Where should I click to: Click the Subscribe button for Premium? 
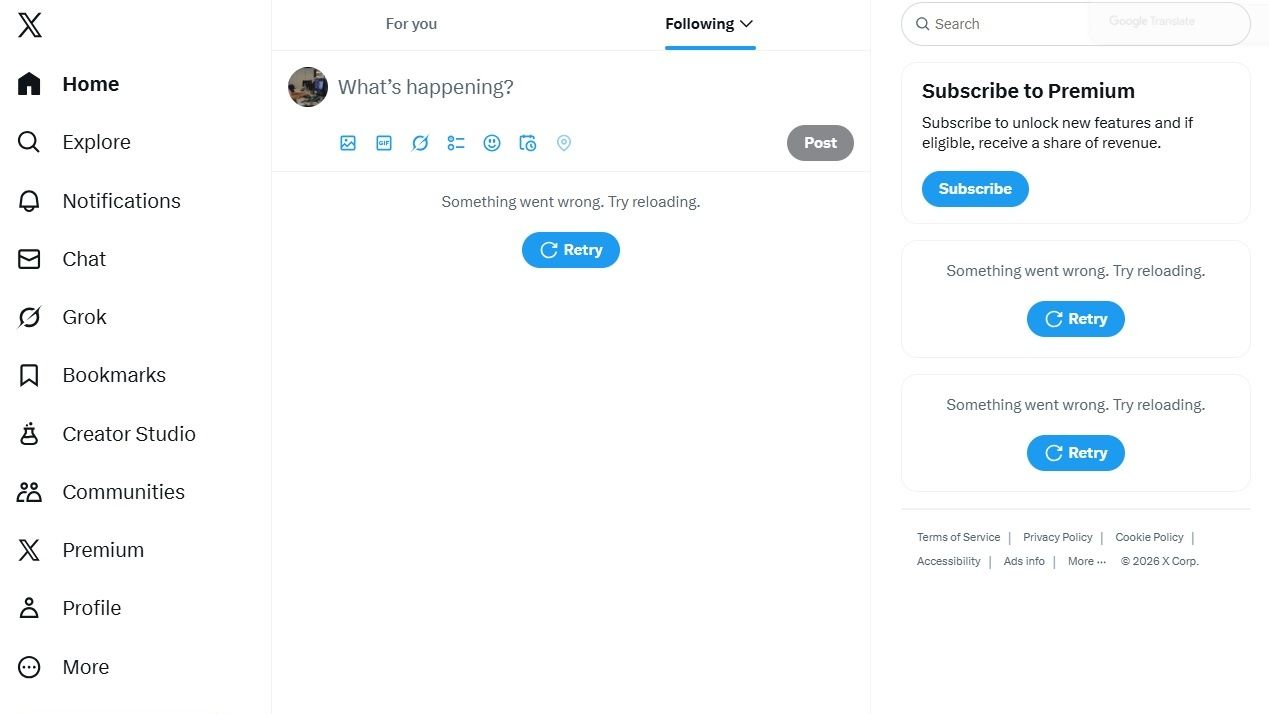[975, 189]
